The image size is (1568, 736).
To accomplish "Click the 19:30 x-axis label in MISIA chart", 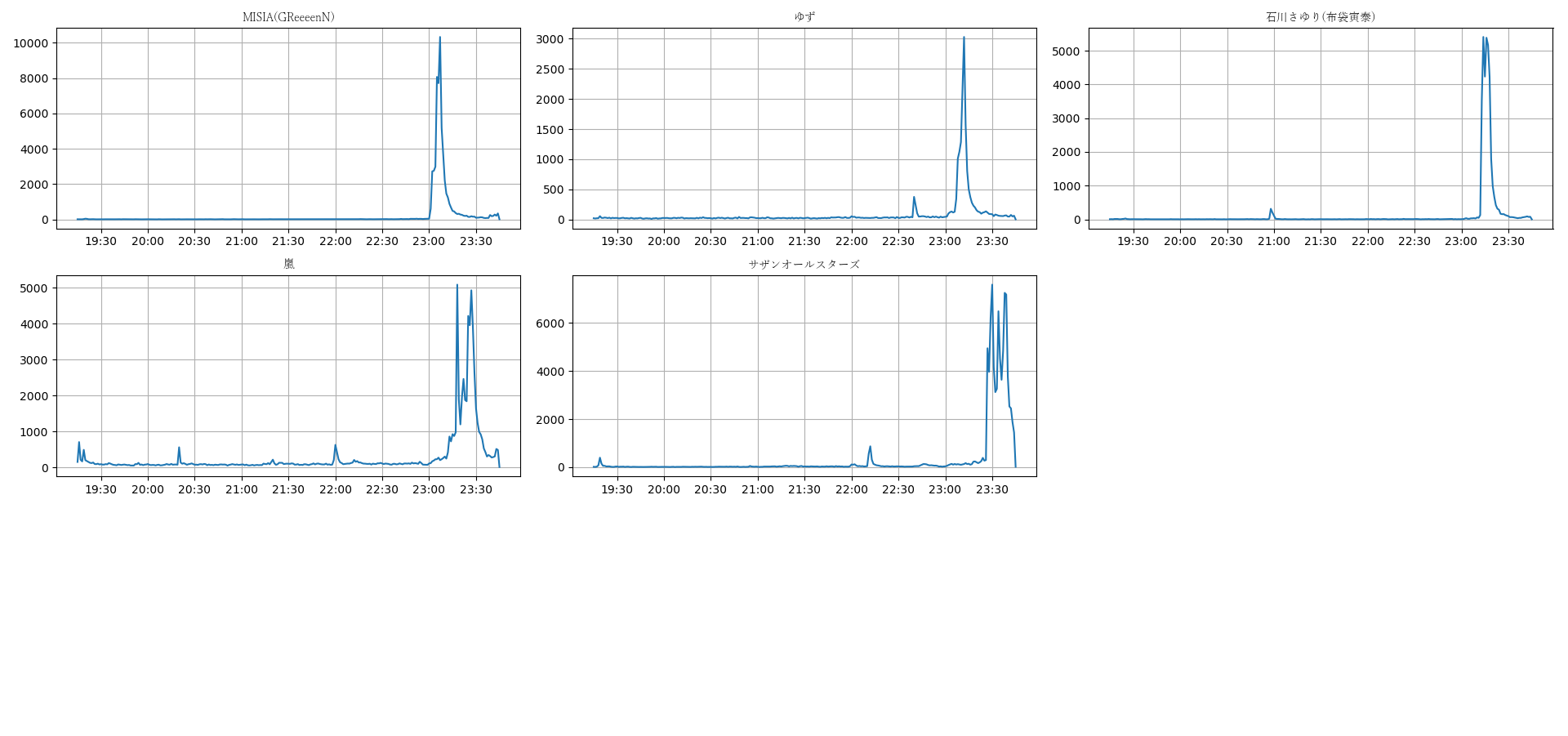I will [101, 241].
